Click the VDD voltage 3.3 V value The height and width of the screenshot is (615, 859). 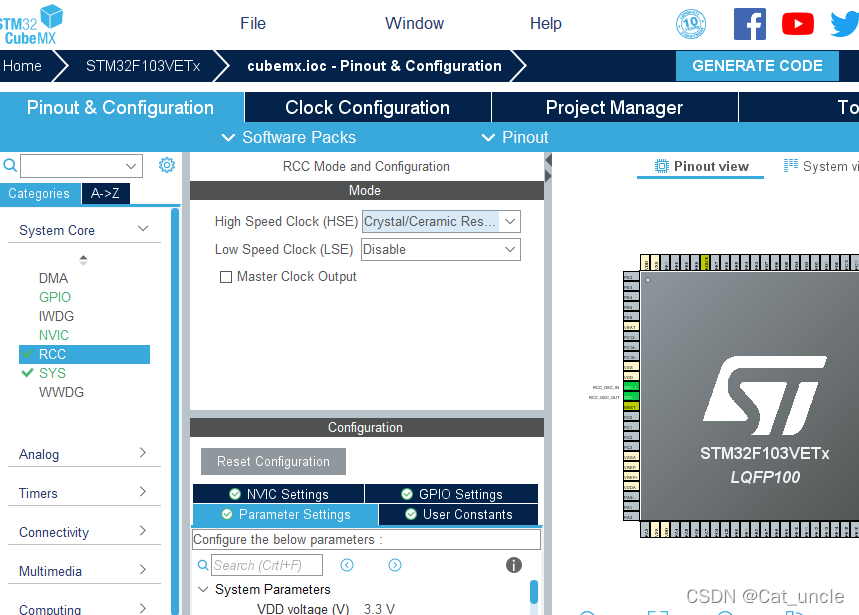pyautogui.click(x=379, y=608)
